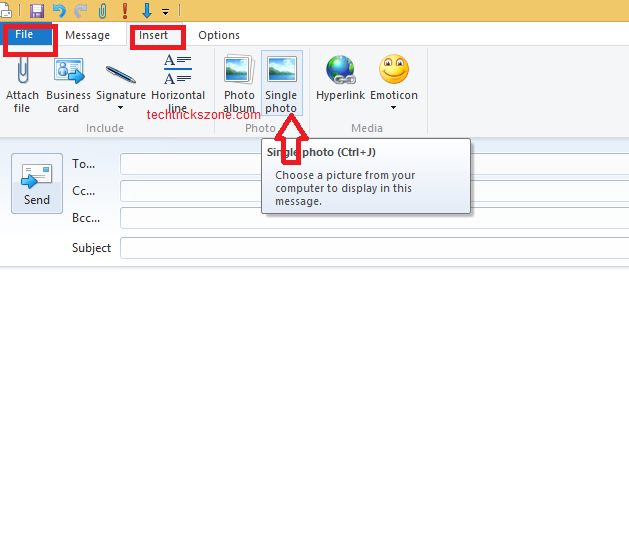
Task: Expand the Signature dropdown
Action: pyautogui.click(x=121, y=107)
